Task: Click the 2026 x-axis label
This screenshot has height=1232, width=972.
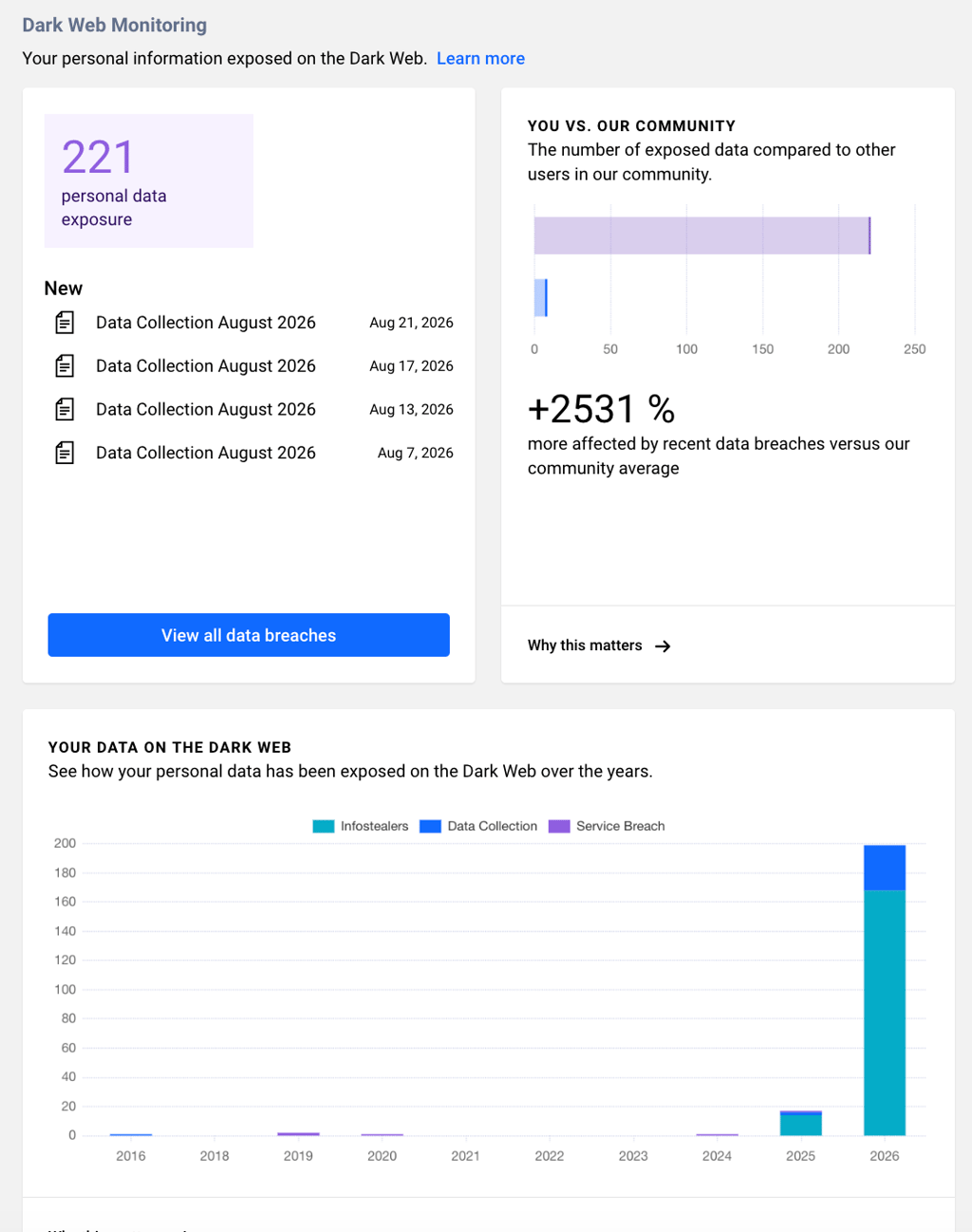Action: tap(885, 1156)
